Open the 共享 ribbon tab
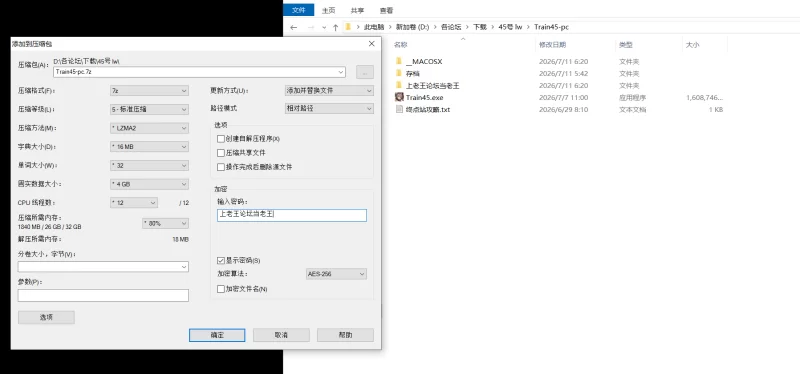The height and width of the screenshot is (374, 800). pos(358,10)
